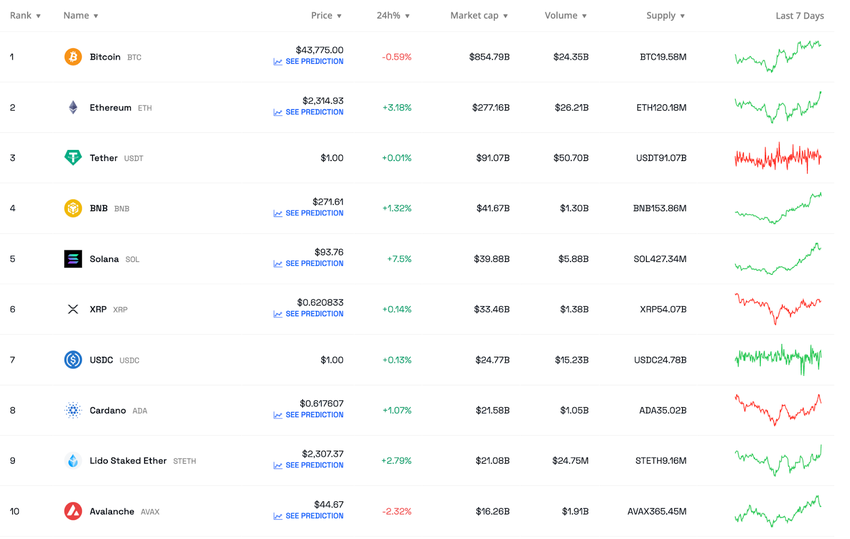Image resolution: width=850 pixels, height=539 pixels.
Task: Open BNB SEE PREDICTION link
Action: [x=314, y=213]
